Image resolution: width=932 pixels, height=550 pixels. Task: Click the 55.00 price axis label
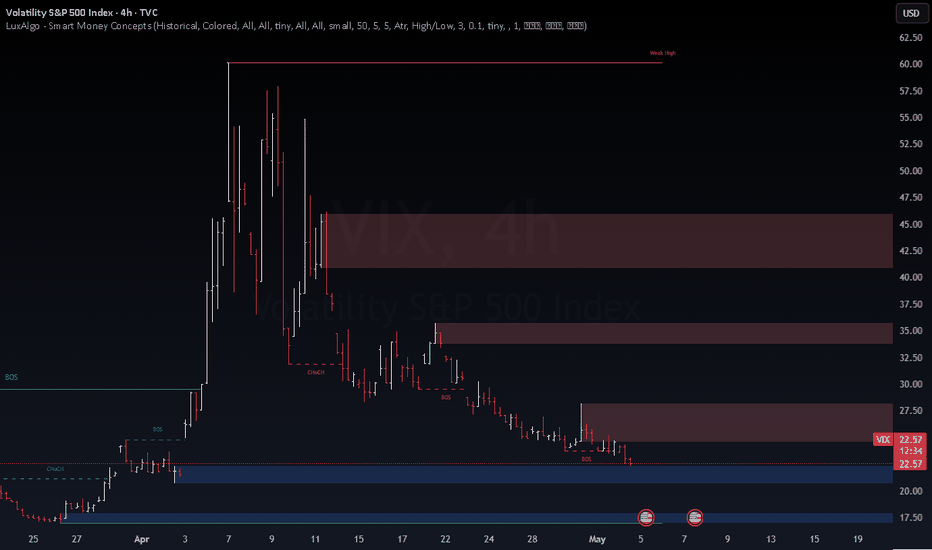[x=911, y=118]
